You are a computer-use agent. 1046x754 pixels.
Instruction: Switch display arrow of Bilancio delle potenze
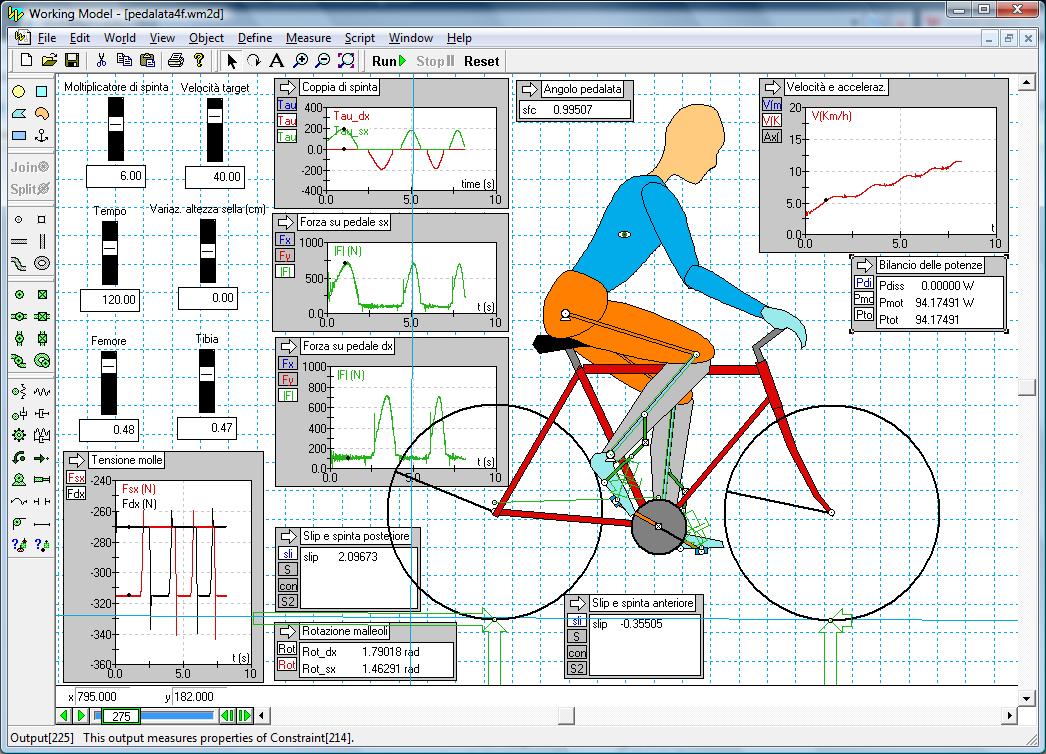[864, 266]
